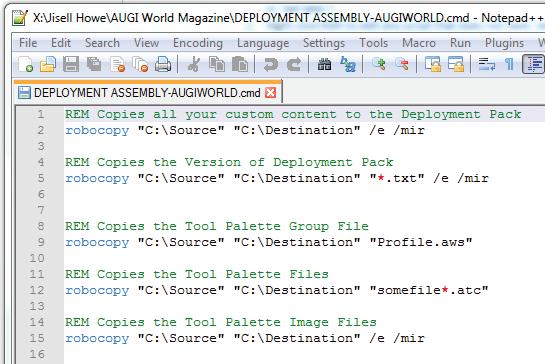Zoom out with magnifier minus icon
Viewport: 545px width, 364px height.
[x=402, y=64]
